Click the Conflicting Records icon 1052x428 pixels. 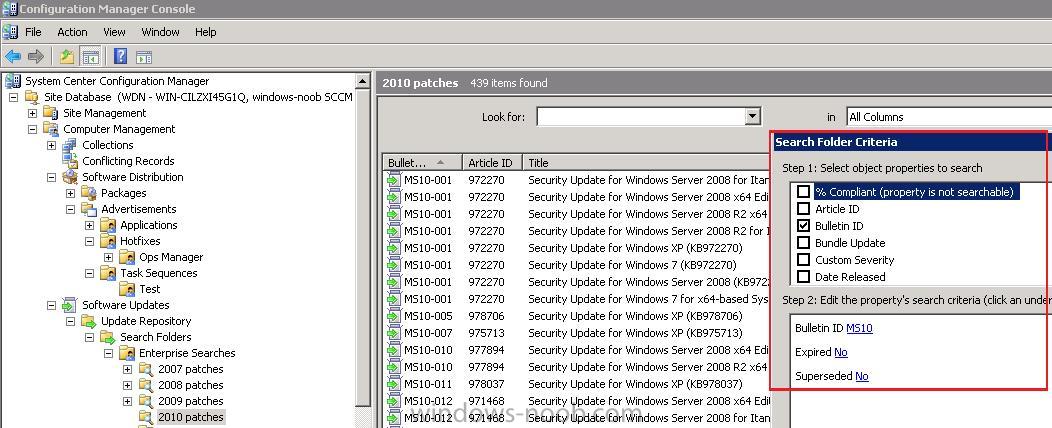(x=70, y=161)
